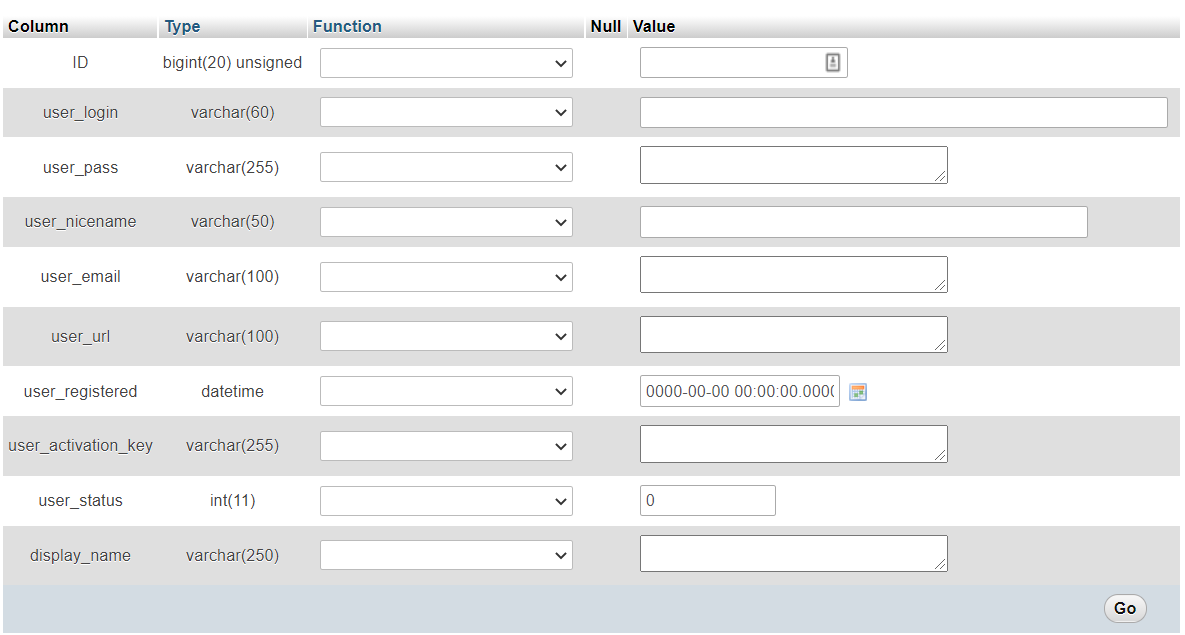The image size is (1185, 635).
Task: Open the Function dropdown for user_login
Action: tap(446, 112)
